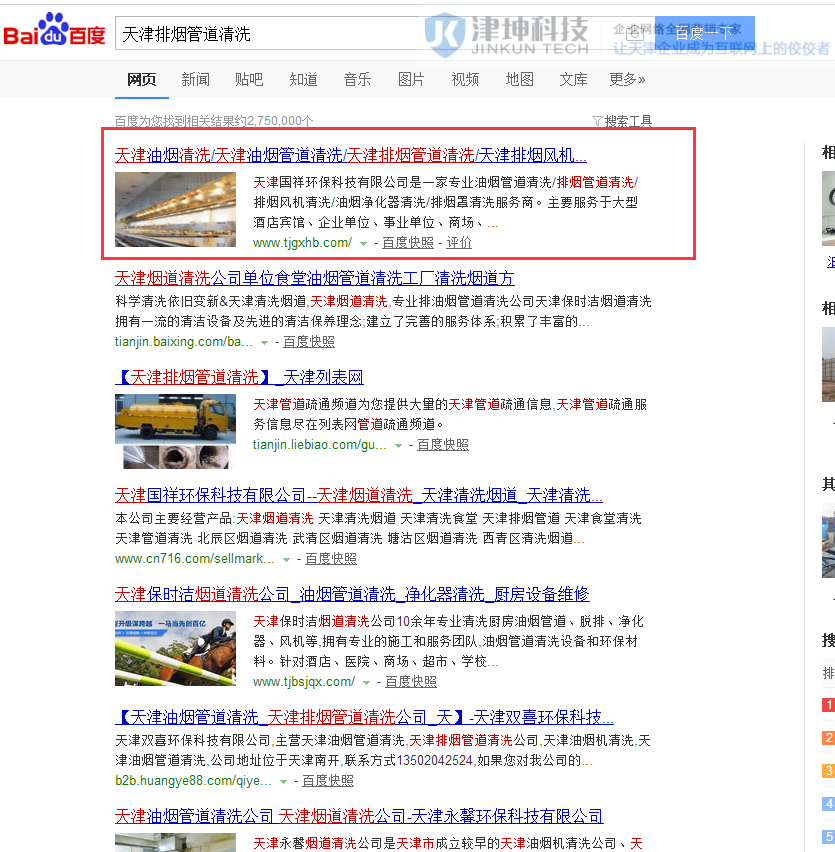This screenshot has width=835, height=852.
Task: Open the 视频 tab
Action: coord(465,80)
